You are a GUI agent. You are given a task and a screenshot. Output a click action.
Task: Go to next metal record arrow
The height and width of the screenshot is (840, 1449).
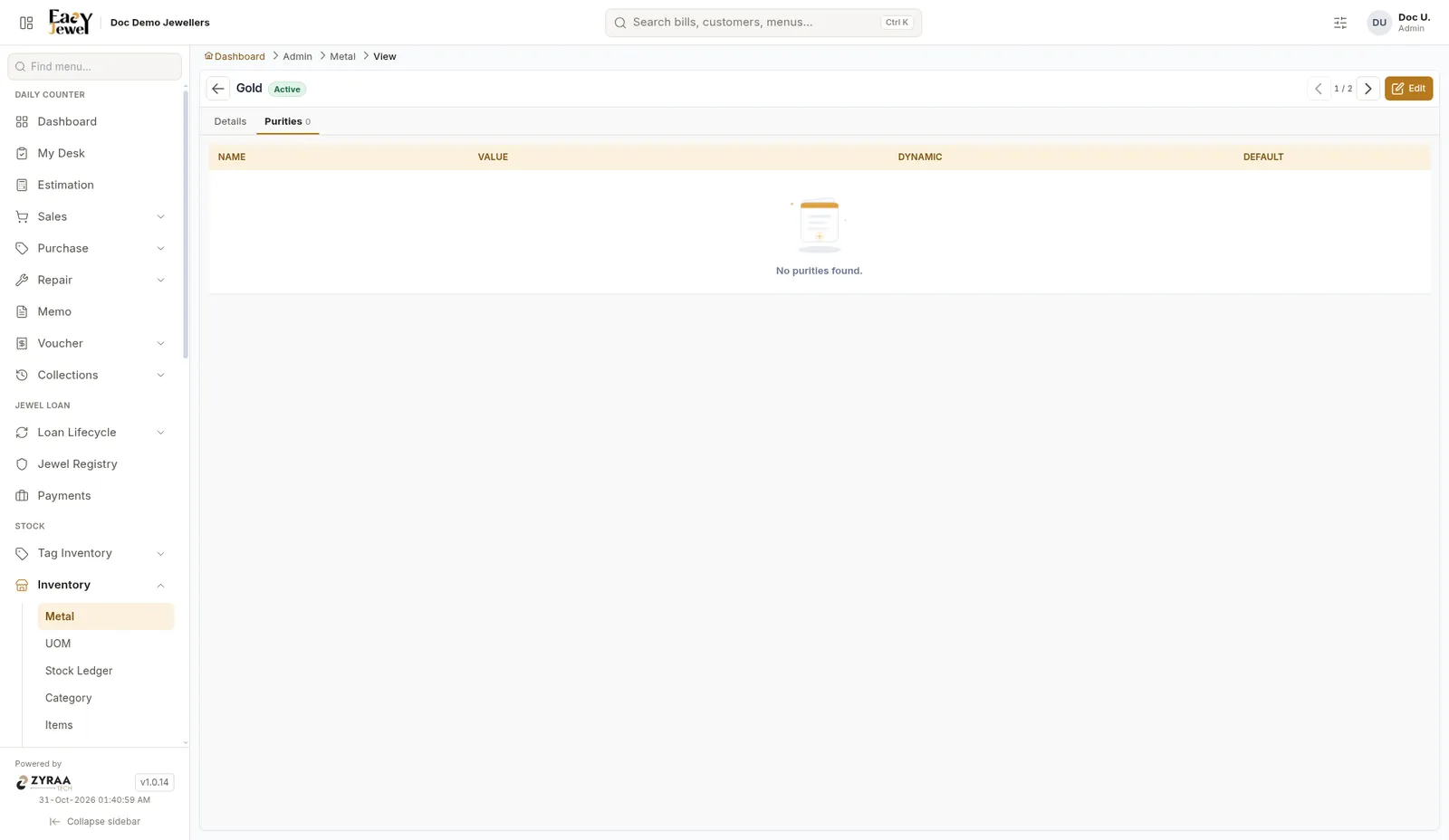coord(1368,89)
